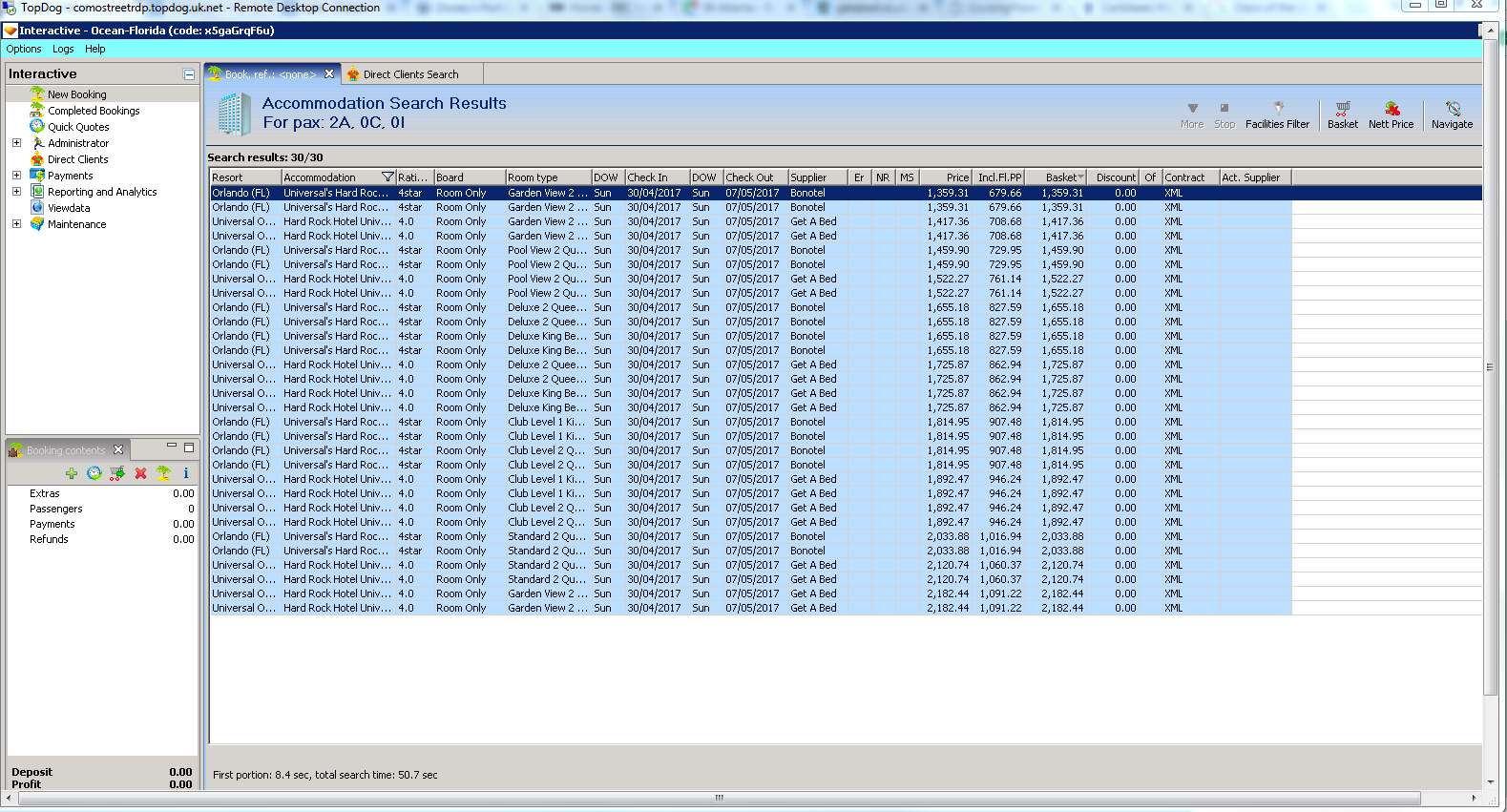
Task: Select the Passengers row in Booking contents
Action: tap(102, 509)
